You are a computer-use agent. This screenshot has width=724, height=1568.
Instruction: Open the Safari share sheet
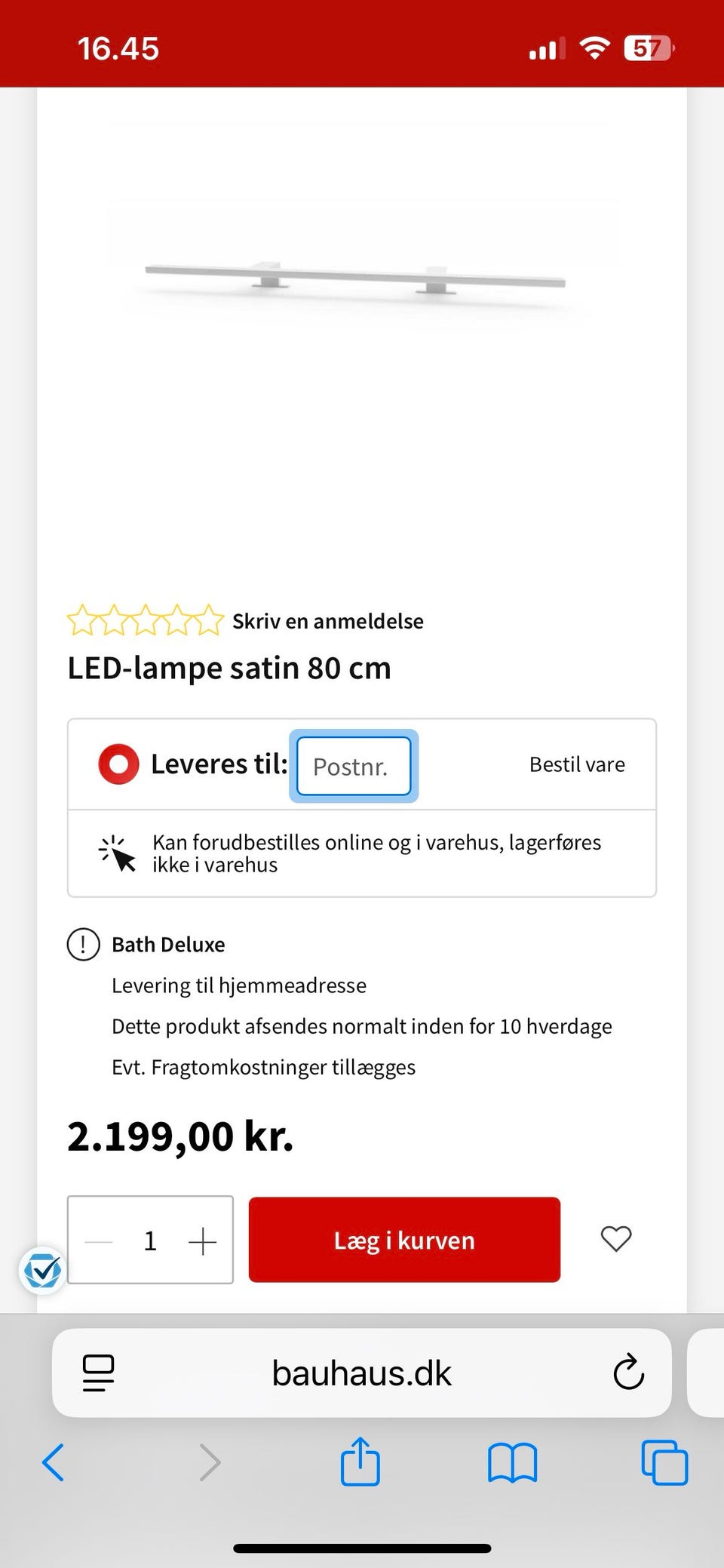click(360, 1462)
